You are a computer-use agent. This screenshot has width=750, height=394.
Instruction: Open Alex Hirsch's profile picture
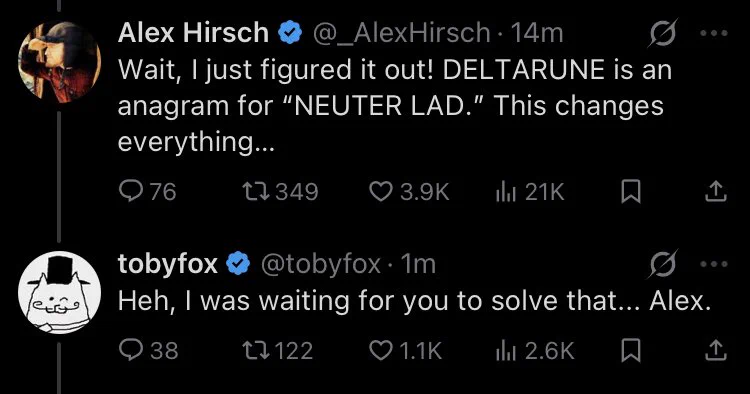[x=60, y=62]
